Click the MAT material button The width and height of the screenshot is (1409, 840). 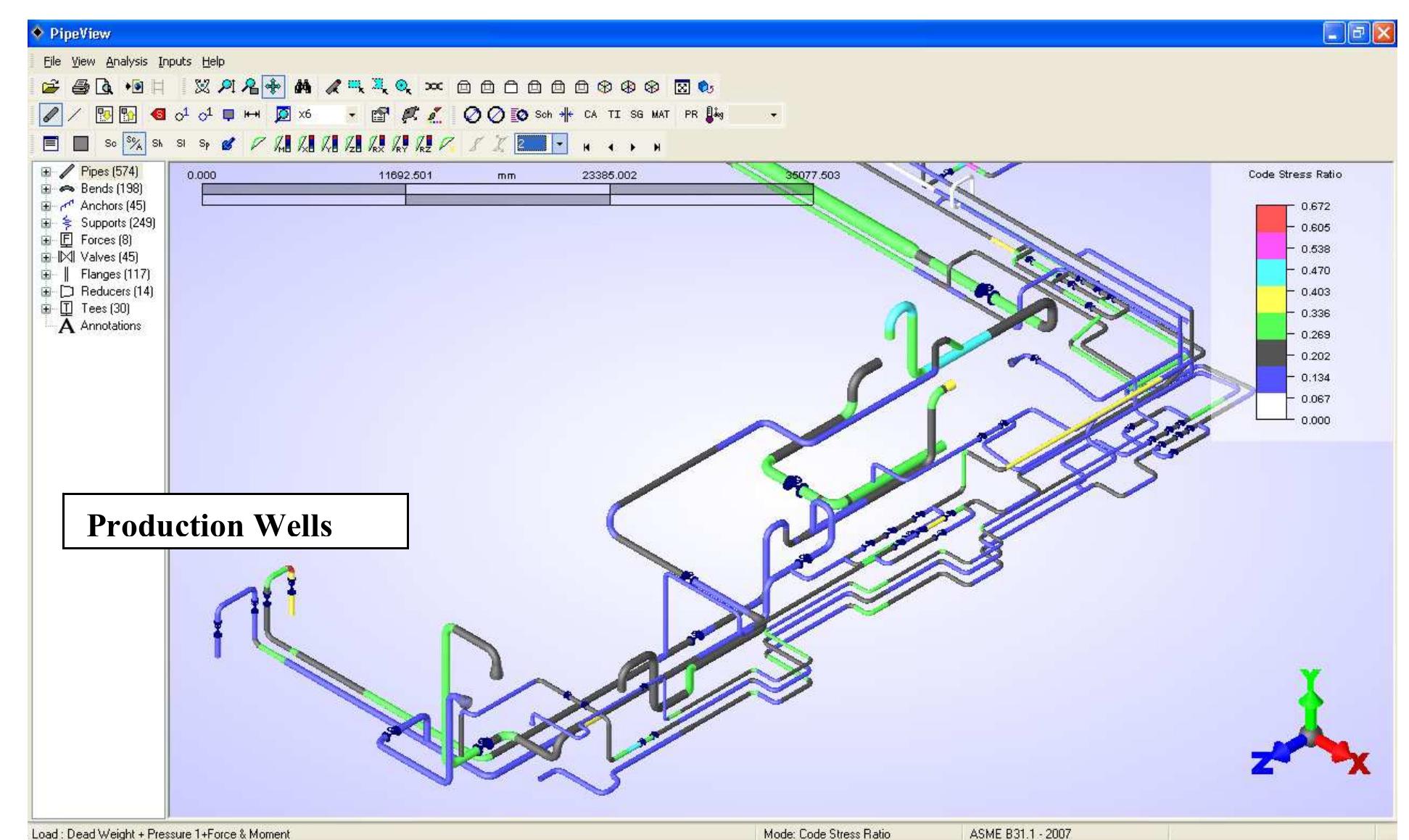coord(661,115)
